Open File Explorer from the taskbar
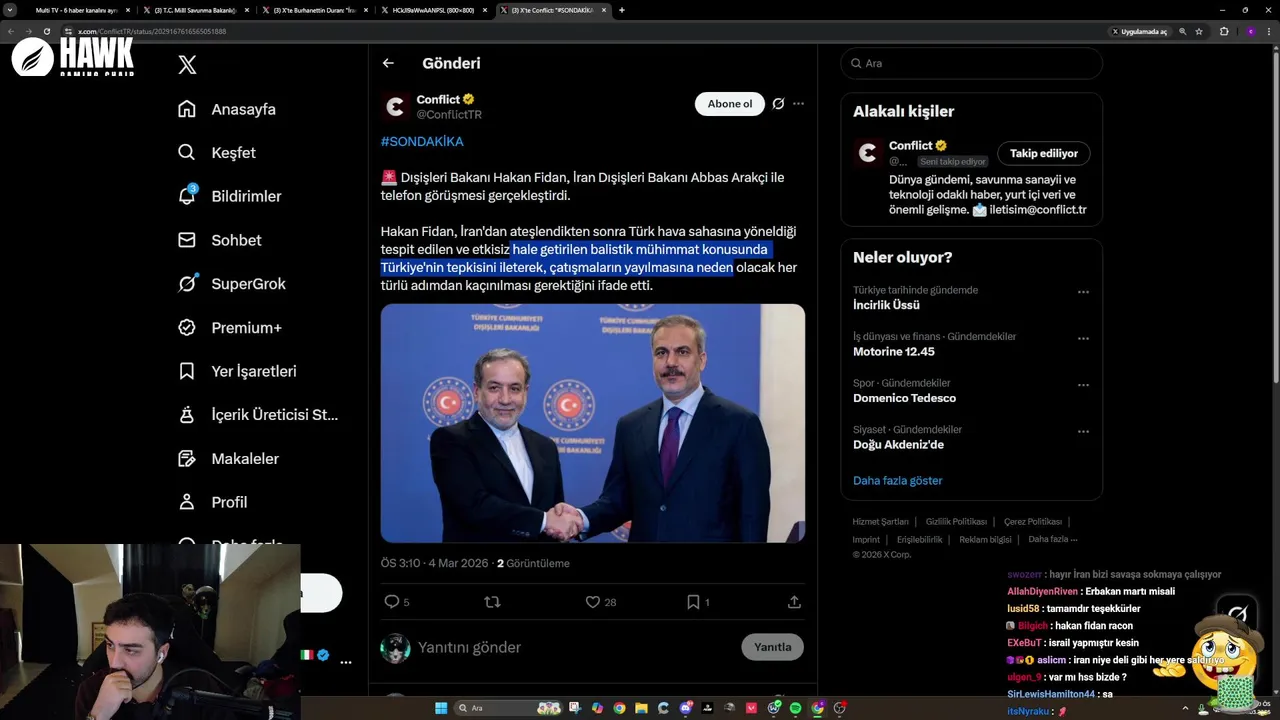Screen dimensions: 1280x720 [x=642, y=708]
